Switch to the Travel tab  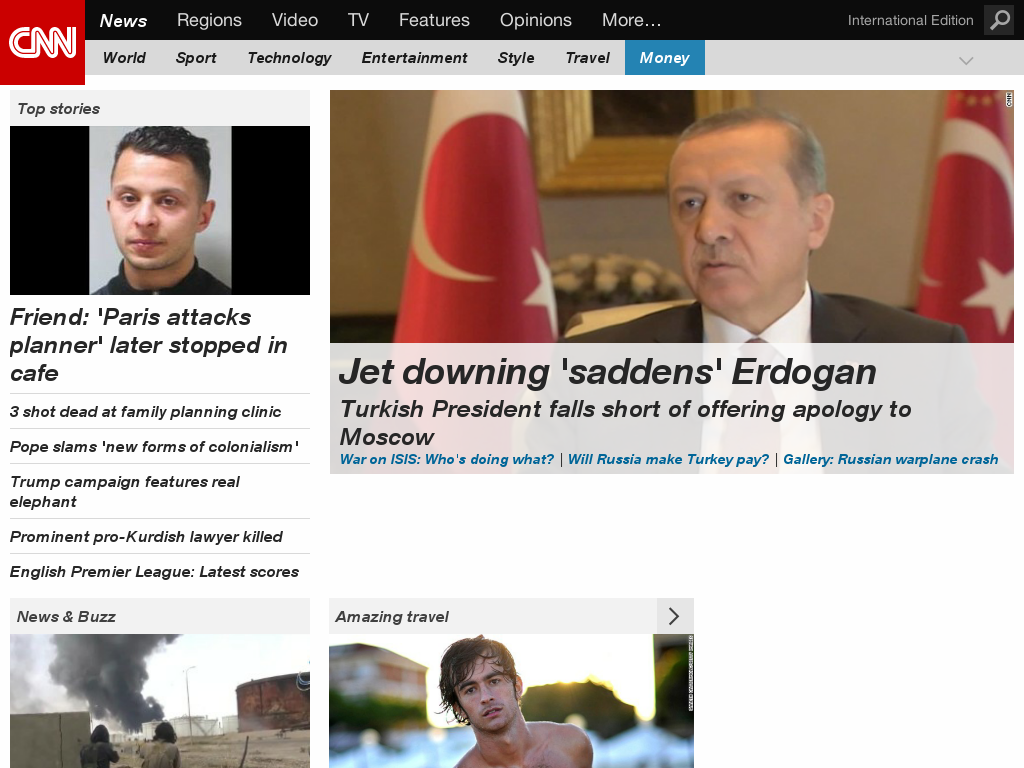click(587, 58)
